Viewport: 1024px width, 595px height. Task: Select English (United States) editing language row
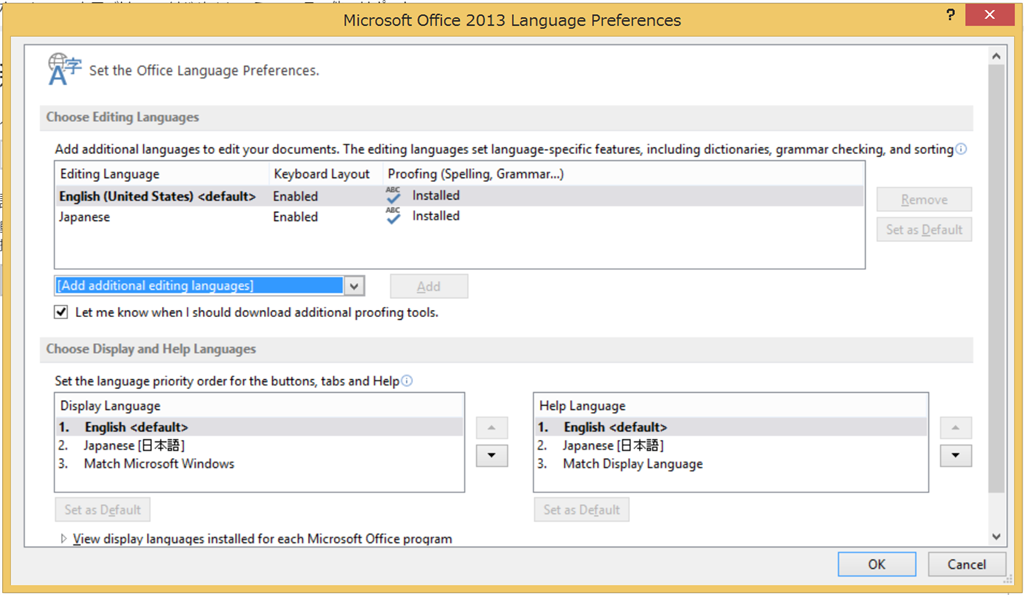click(459, 196)
